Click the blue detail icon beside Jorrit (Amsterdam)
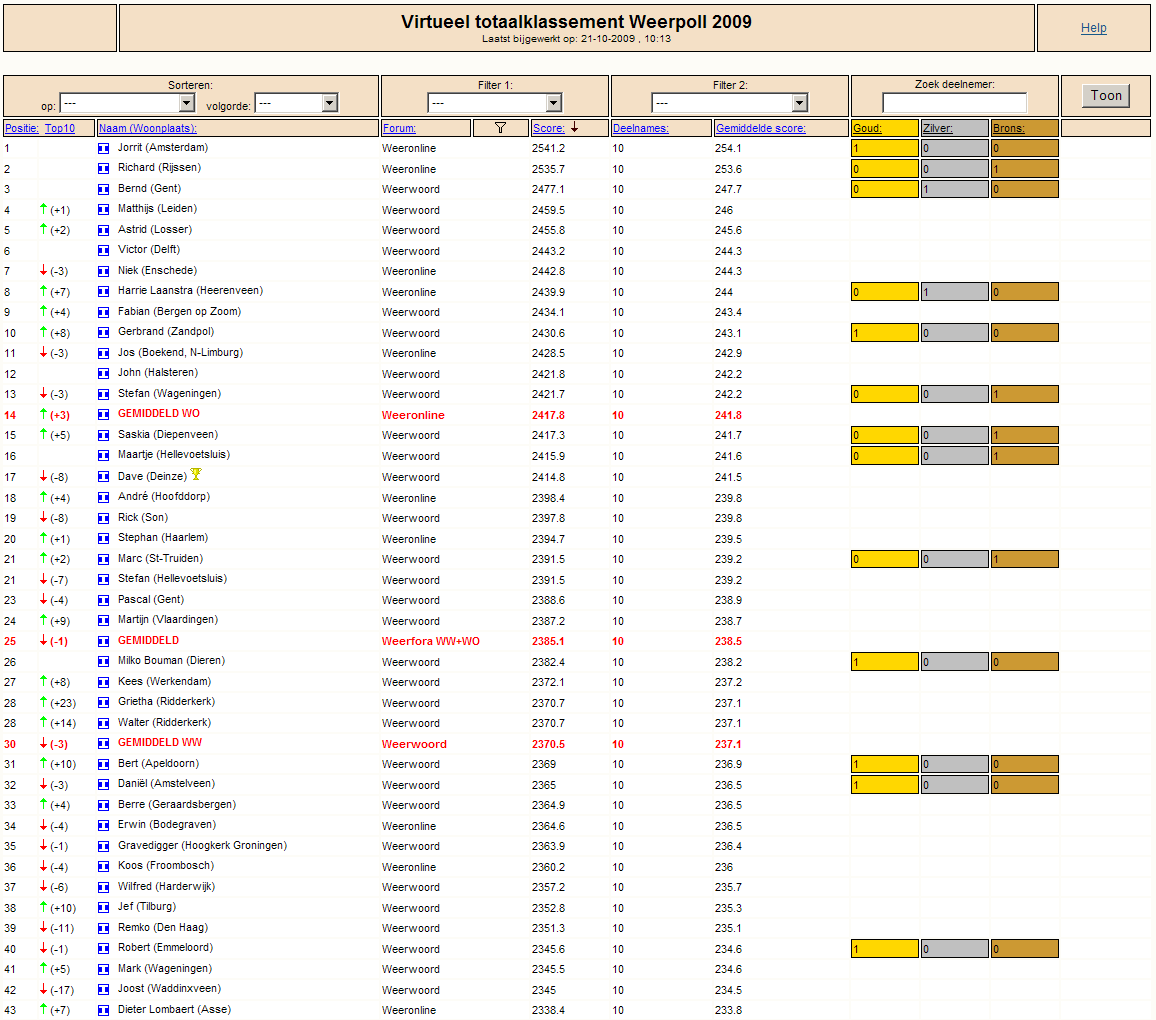The height and width of the screenshot is (1020, 1156). (x=103, y=148)
